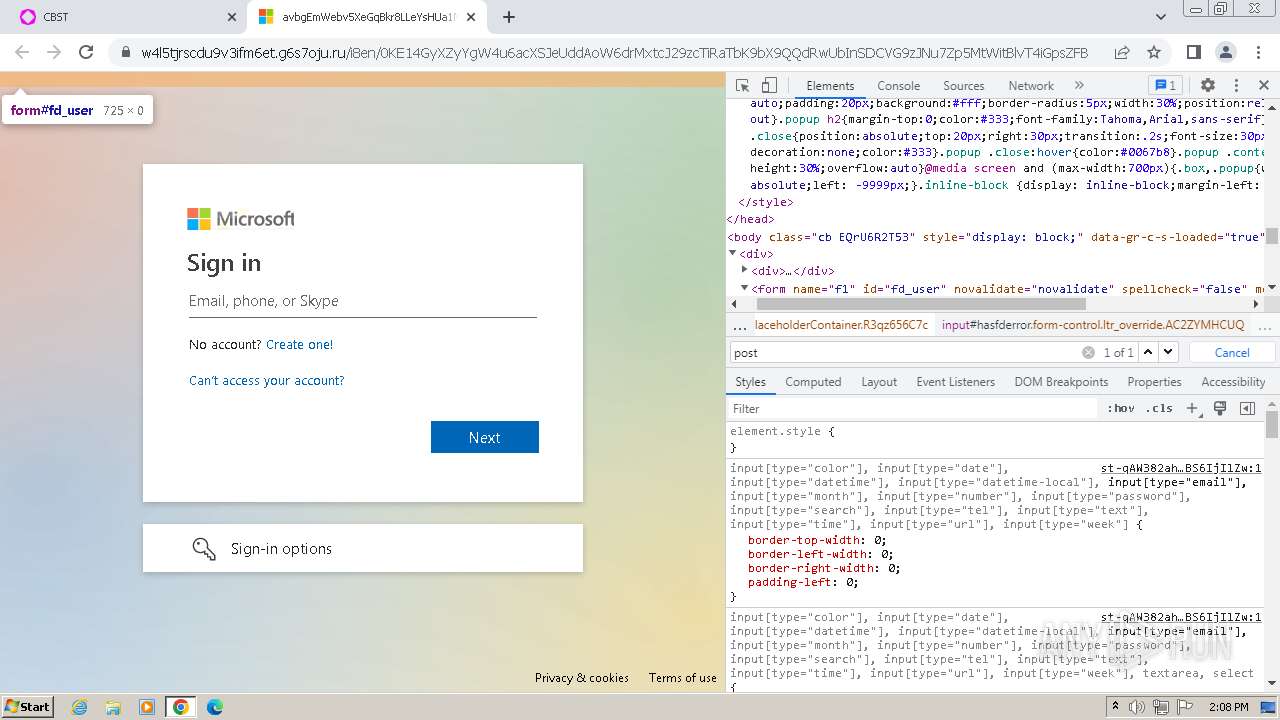Open Microsoft Edge from taskbar
The width and height of the screenshot is (1280, 720).
214,707
